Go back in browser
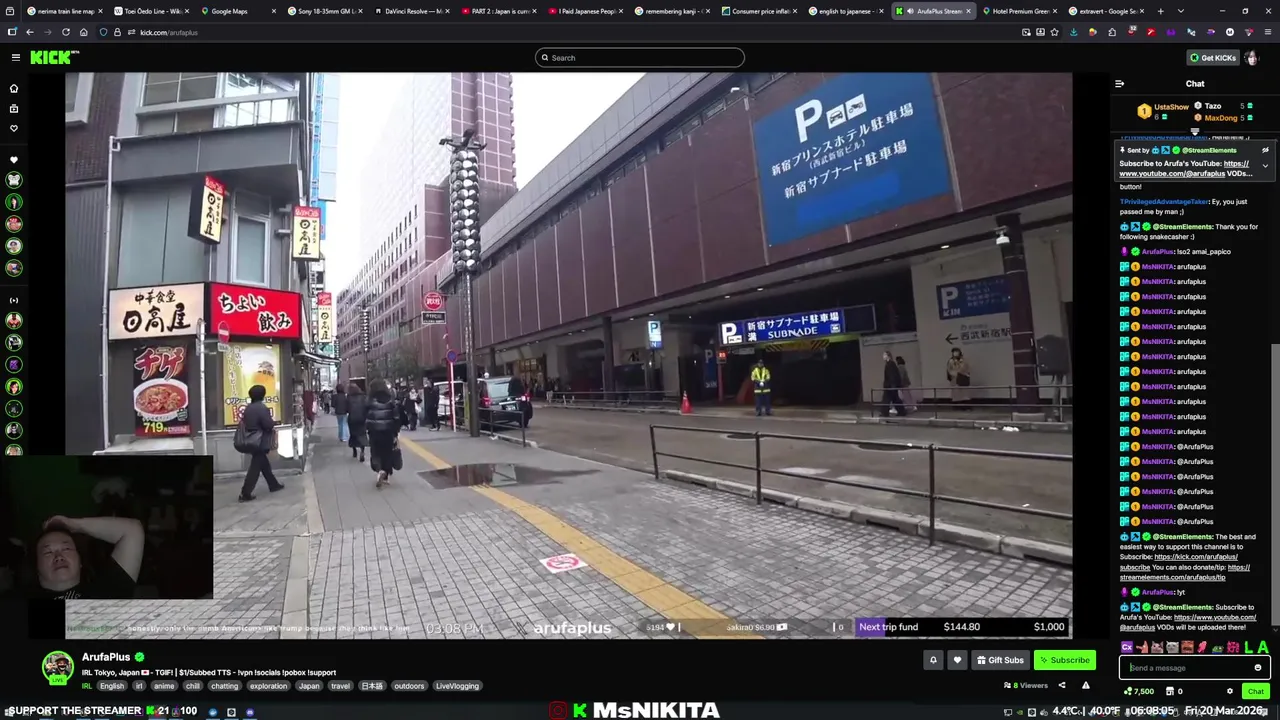The width and height of the screenshot is (1280, 720). pos(29,32)
